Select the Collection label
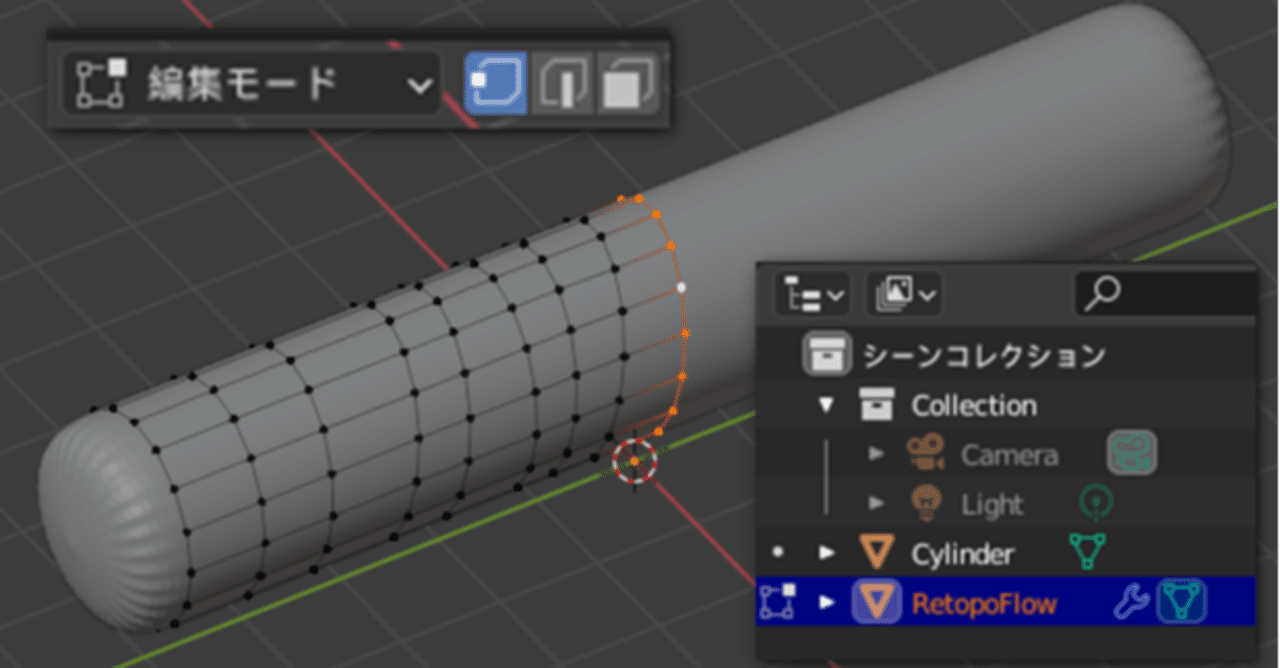Screen dimensions: 1280x668 click(973, 406)
